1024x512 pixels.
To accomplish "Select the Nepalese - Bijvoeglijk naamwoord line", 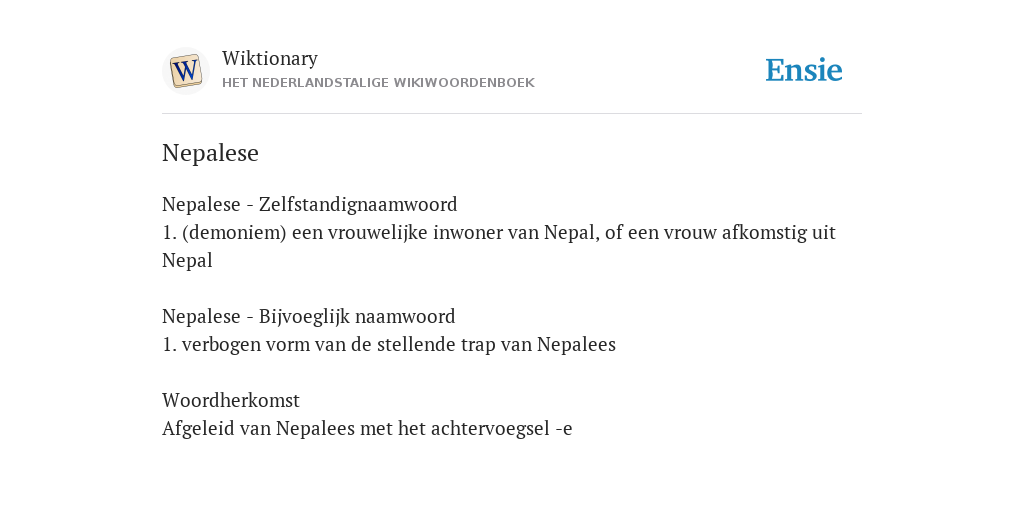I will 308,317.
